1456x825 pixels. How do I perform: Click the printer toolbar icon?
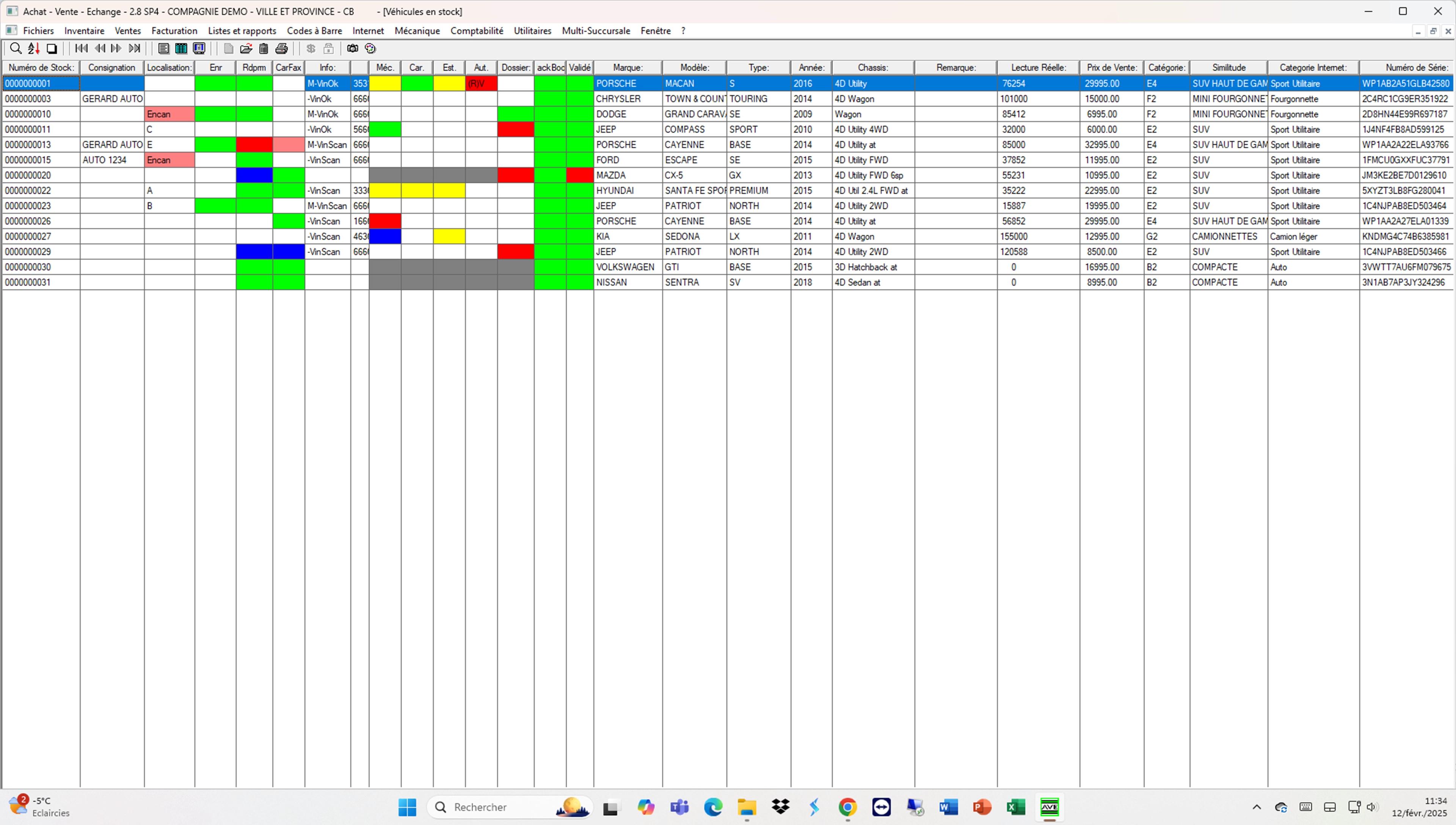point(281,48)
